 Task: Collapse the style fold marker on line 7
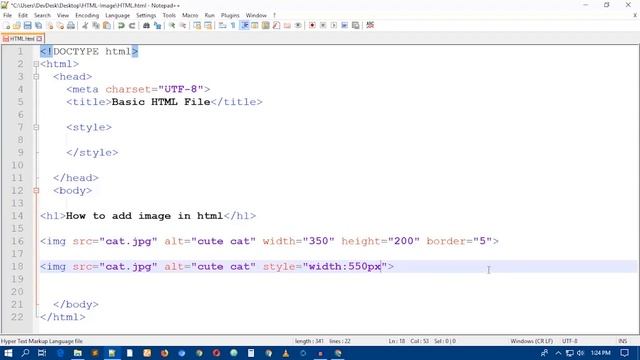click(x=36, y=127)
